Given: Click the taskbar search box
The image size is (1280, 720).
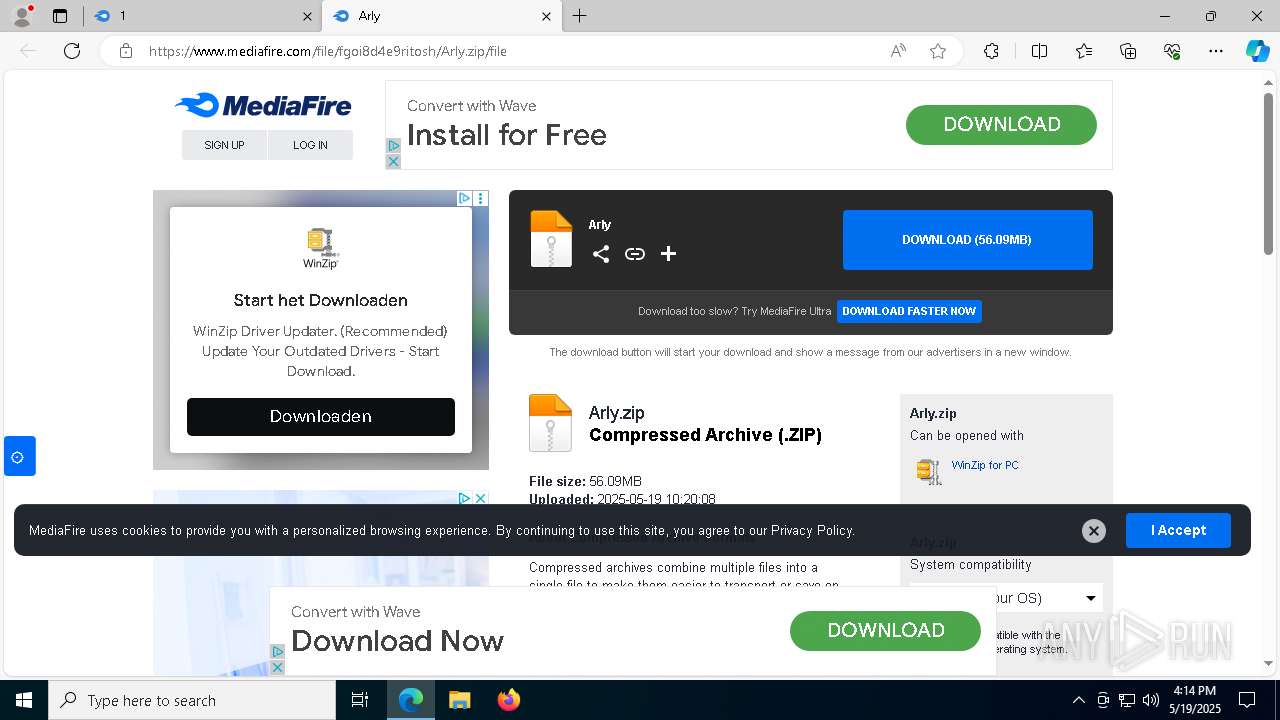Looking at the screenshot, I should point(193,700).
